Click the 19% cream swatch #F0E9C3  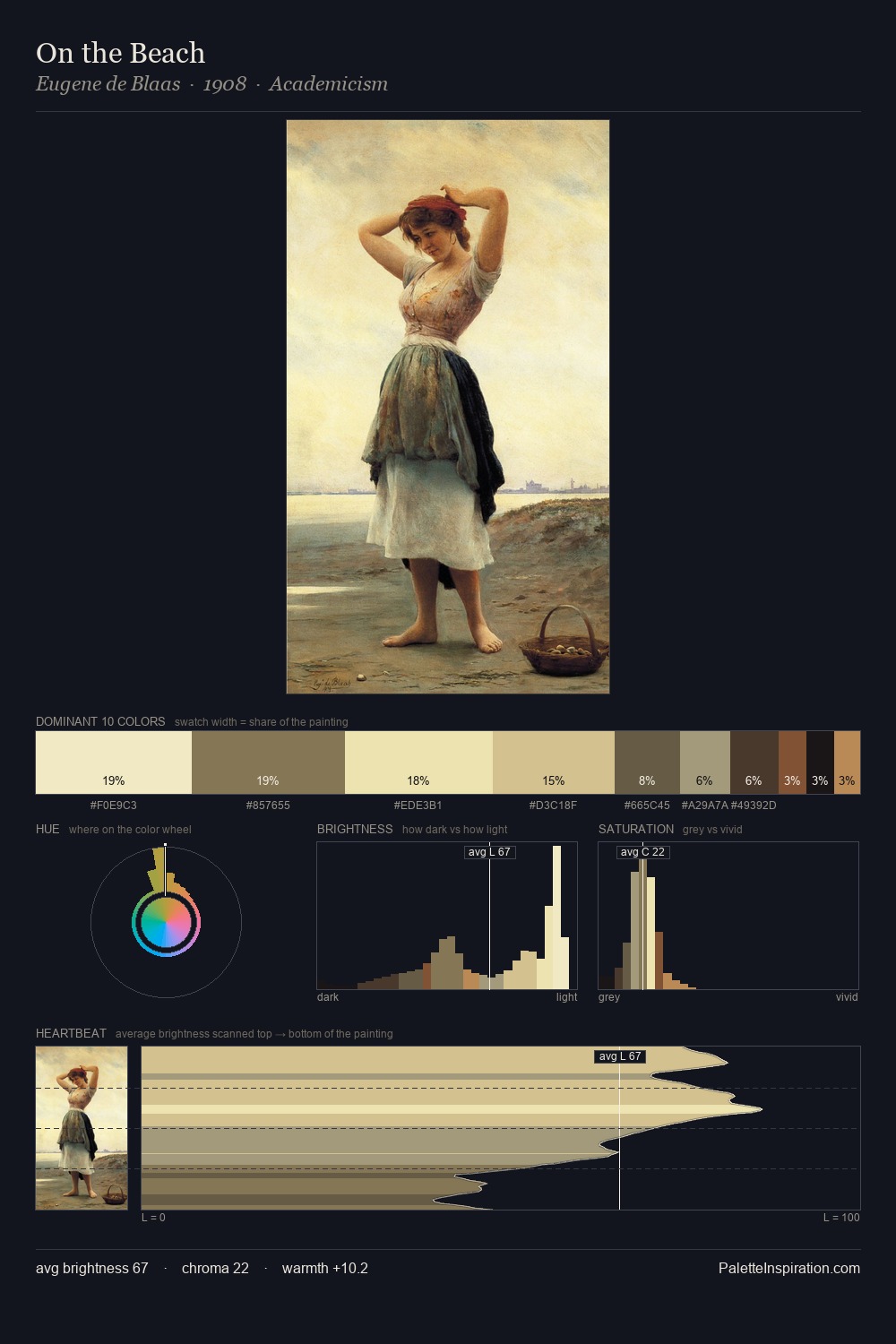114,762
